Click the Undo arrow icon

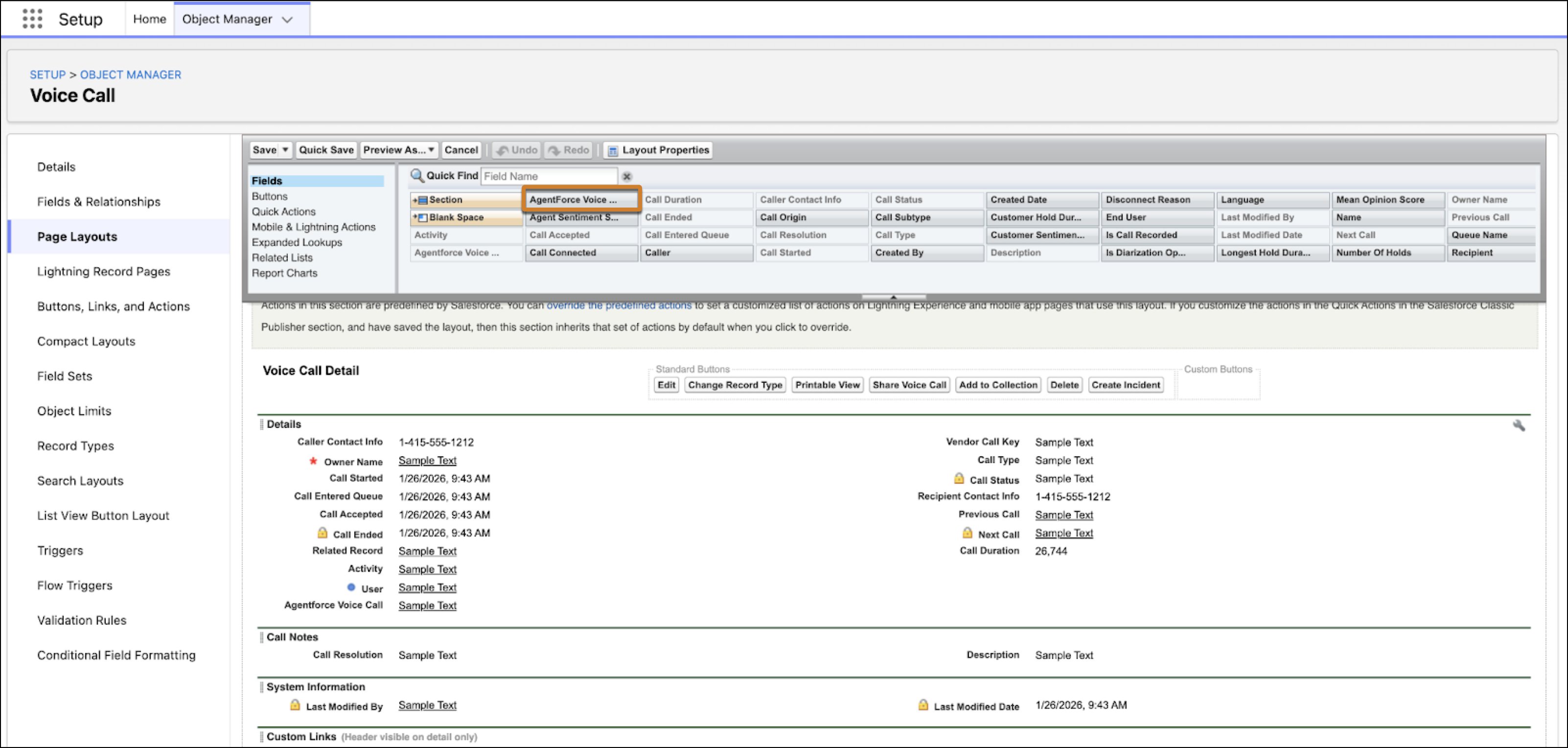click(503, 150)
